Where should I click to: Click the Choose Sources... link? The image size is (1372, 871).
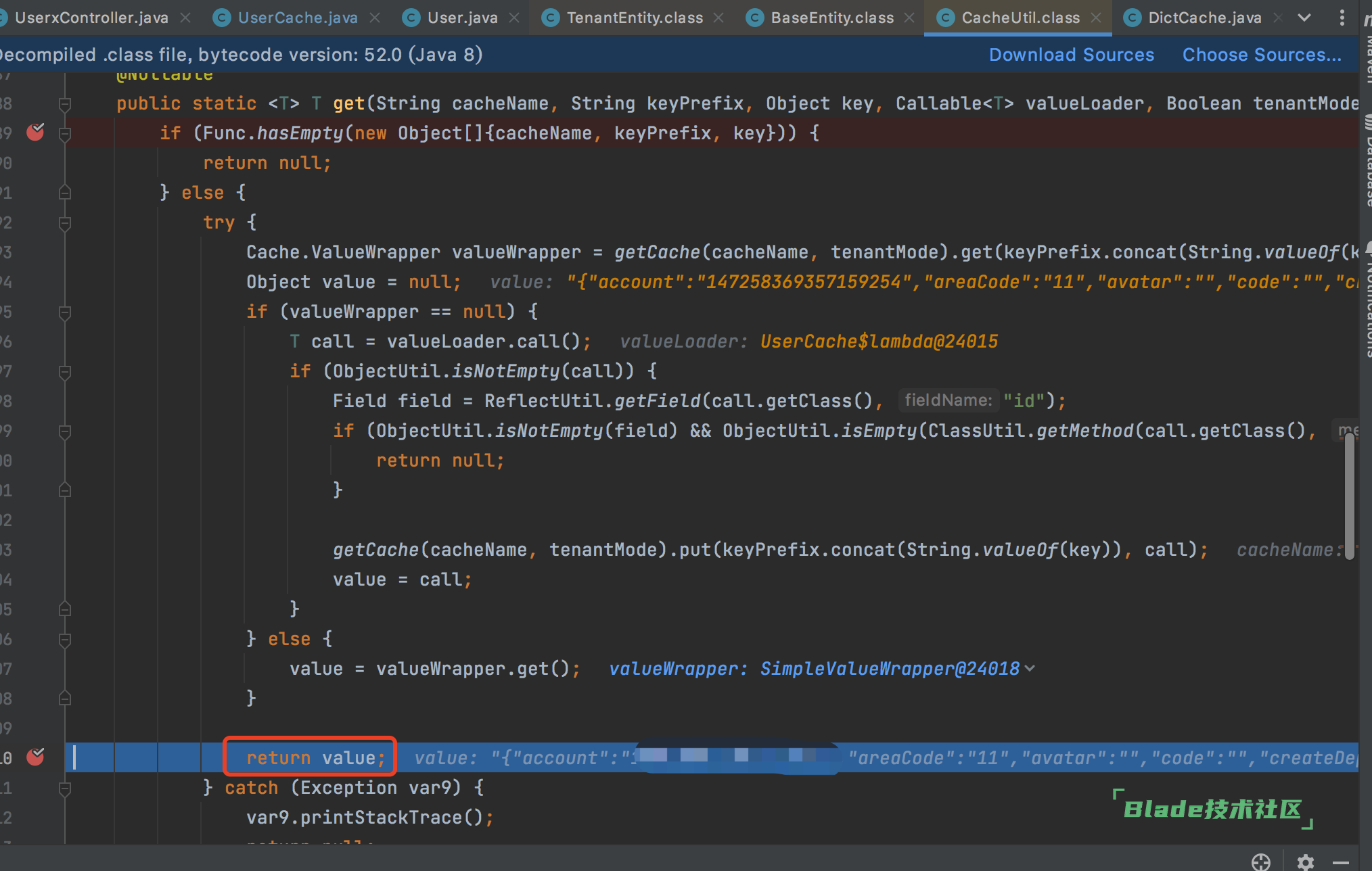(1262, 55)
